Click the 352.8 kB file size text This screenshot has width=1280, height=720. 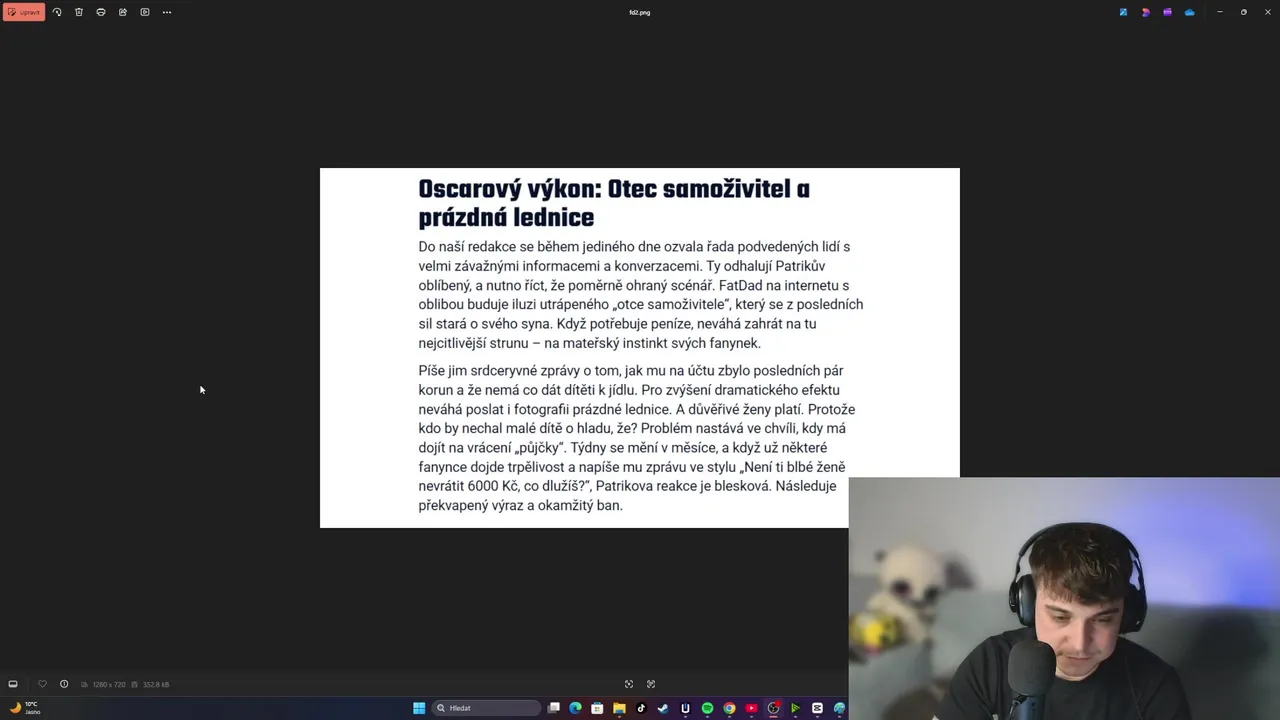156,684
